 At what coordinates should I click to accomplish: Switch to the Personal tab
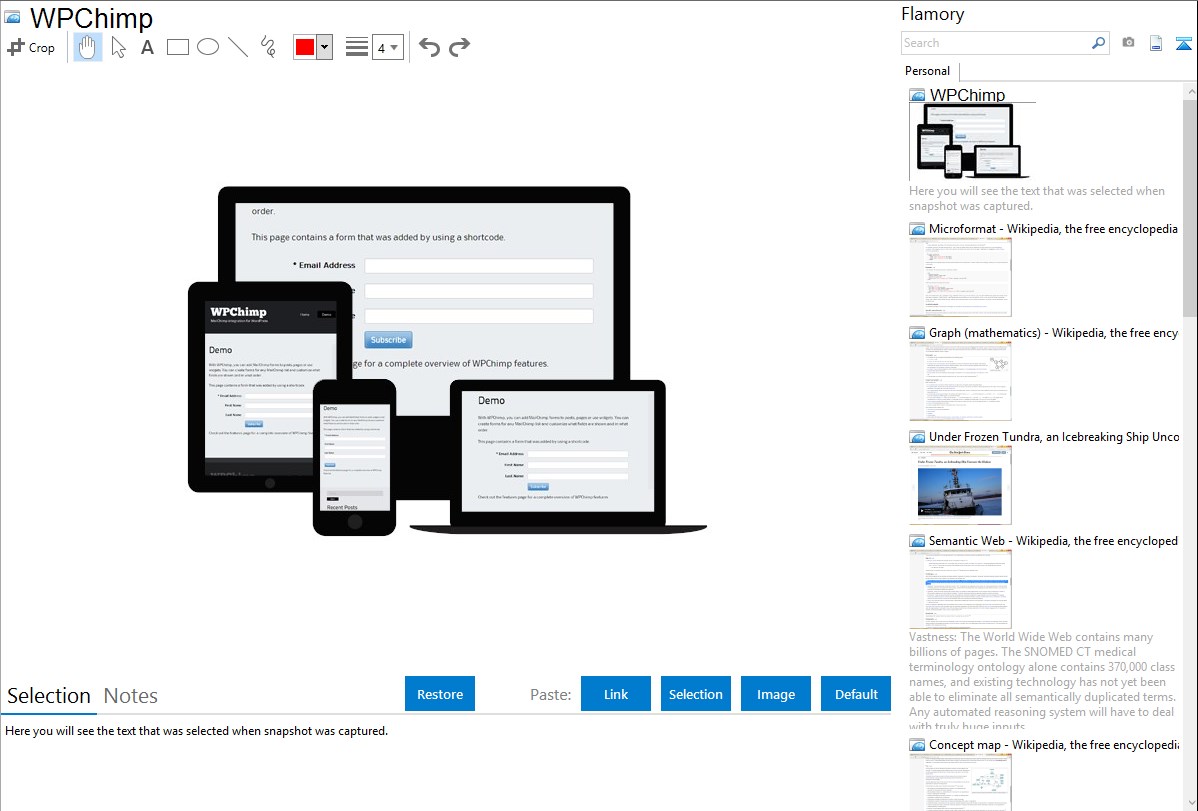point(928,71)
